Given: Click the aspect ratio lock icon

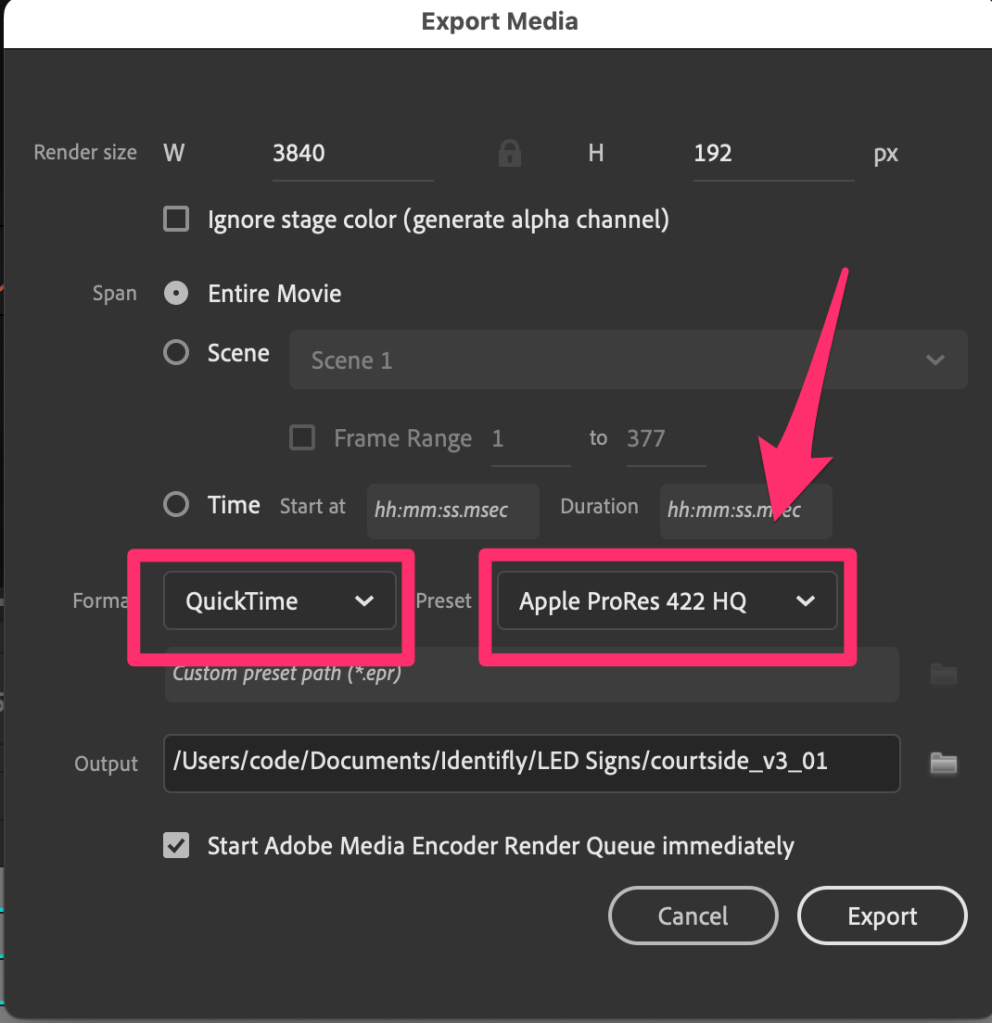Looking at the screenshot, I should pos(510,153).
